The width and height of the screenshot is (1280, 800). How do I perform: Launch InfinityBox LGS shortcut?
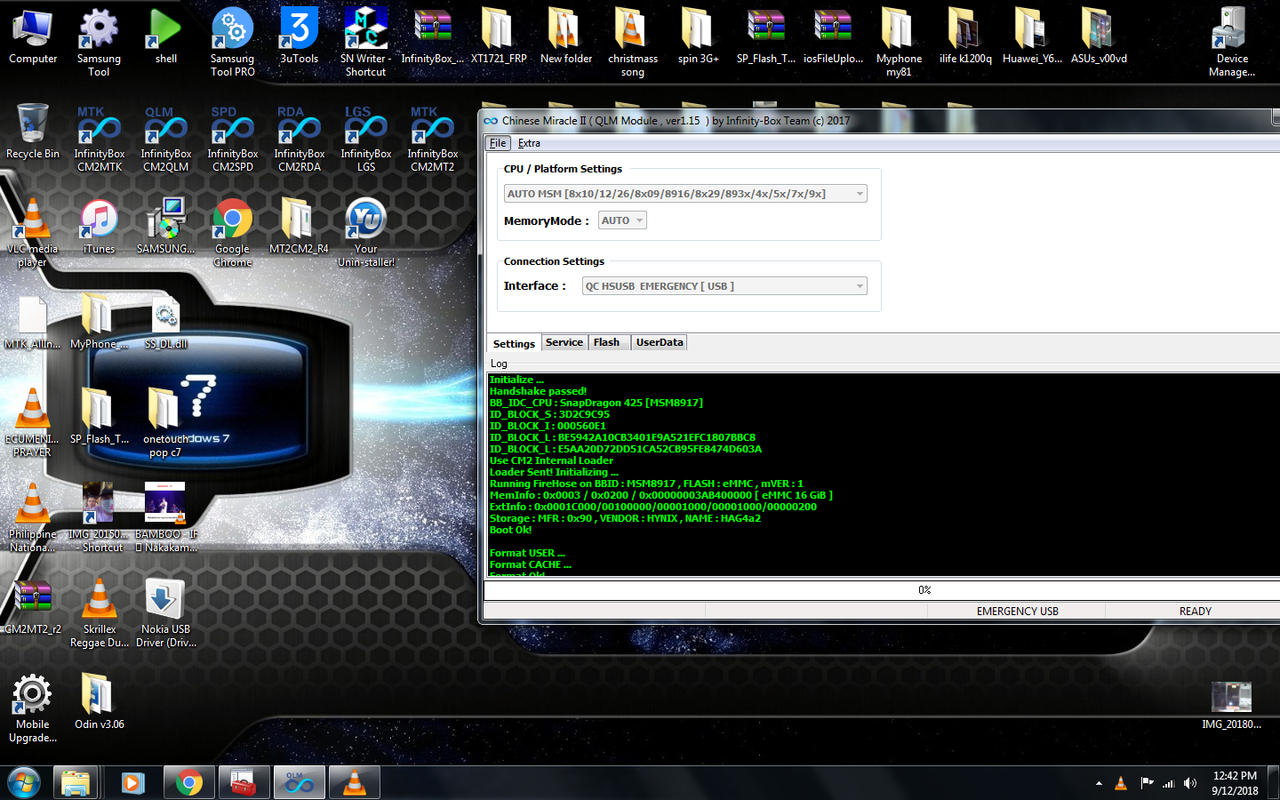click(366, 140)
